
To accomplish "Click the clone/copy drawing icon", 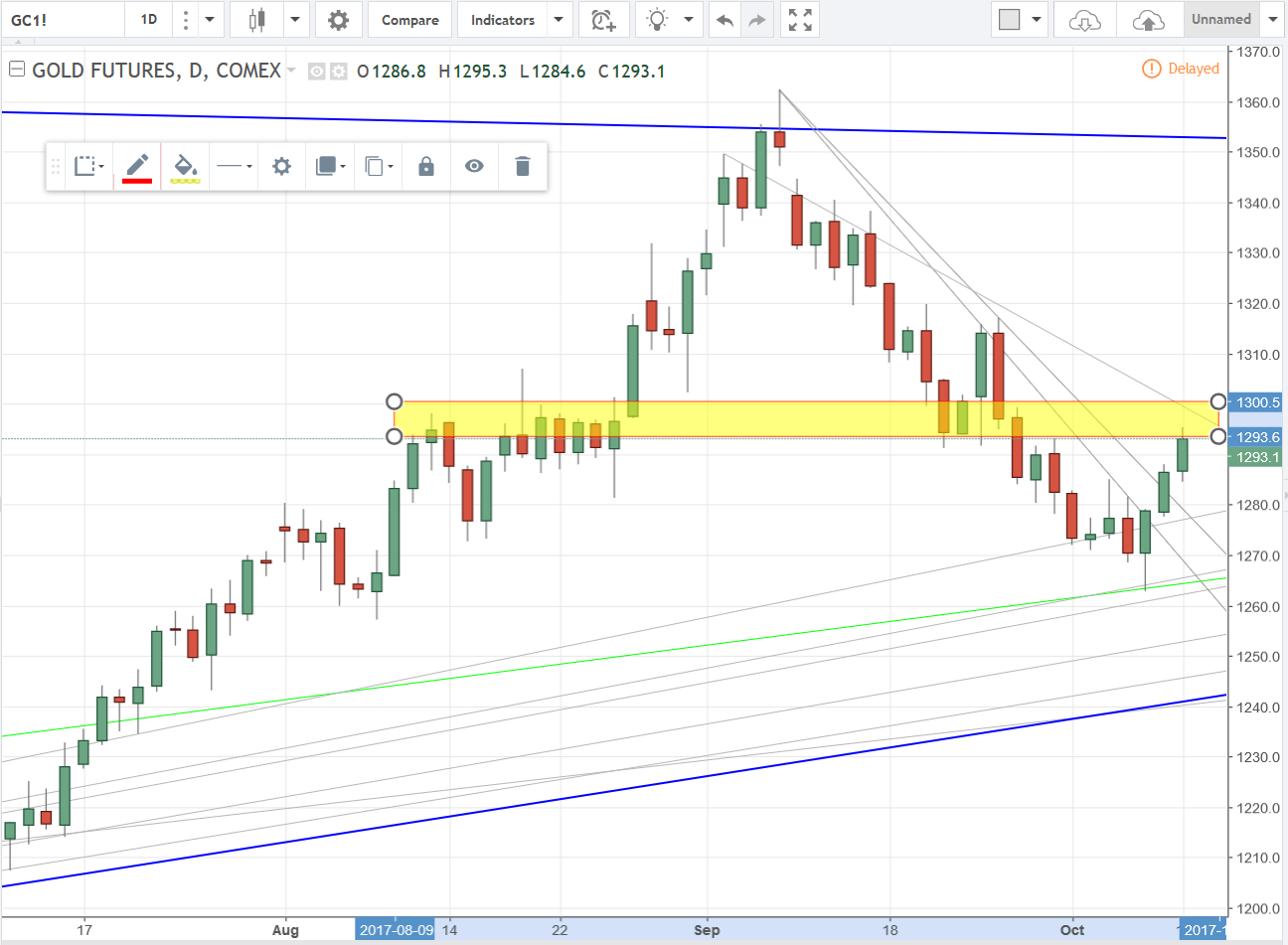I will 378,167.
